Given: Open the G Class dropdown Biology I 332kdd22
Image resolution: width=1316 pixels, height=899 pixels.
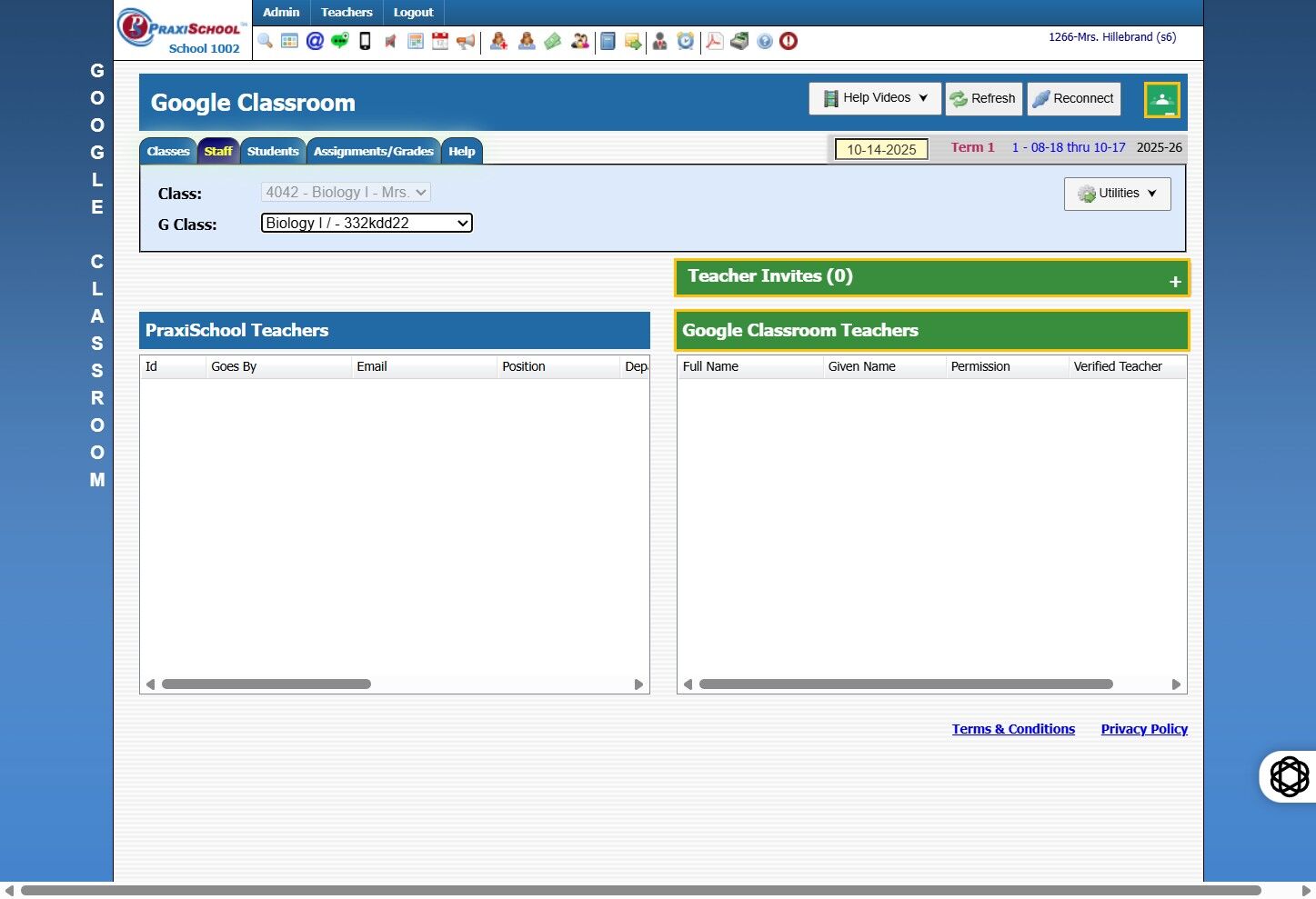Looking at the screenshot, I should tap(367, 223).
